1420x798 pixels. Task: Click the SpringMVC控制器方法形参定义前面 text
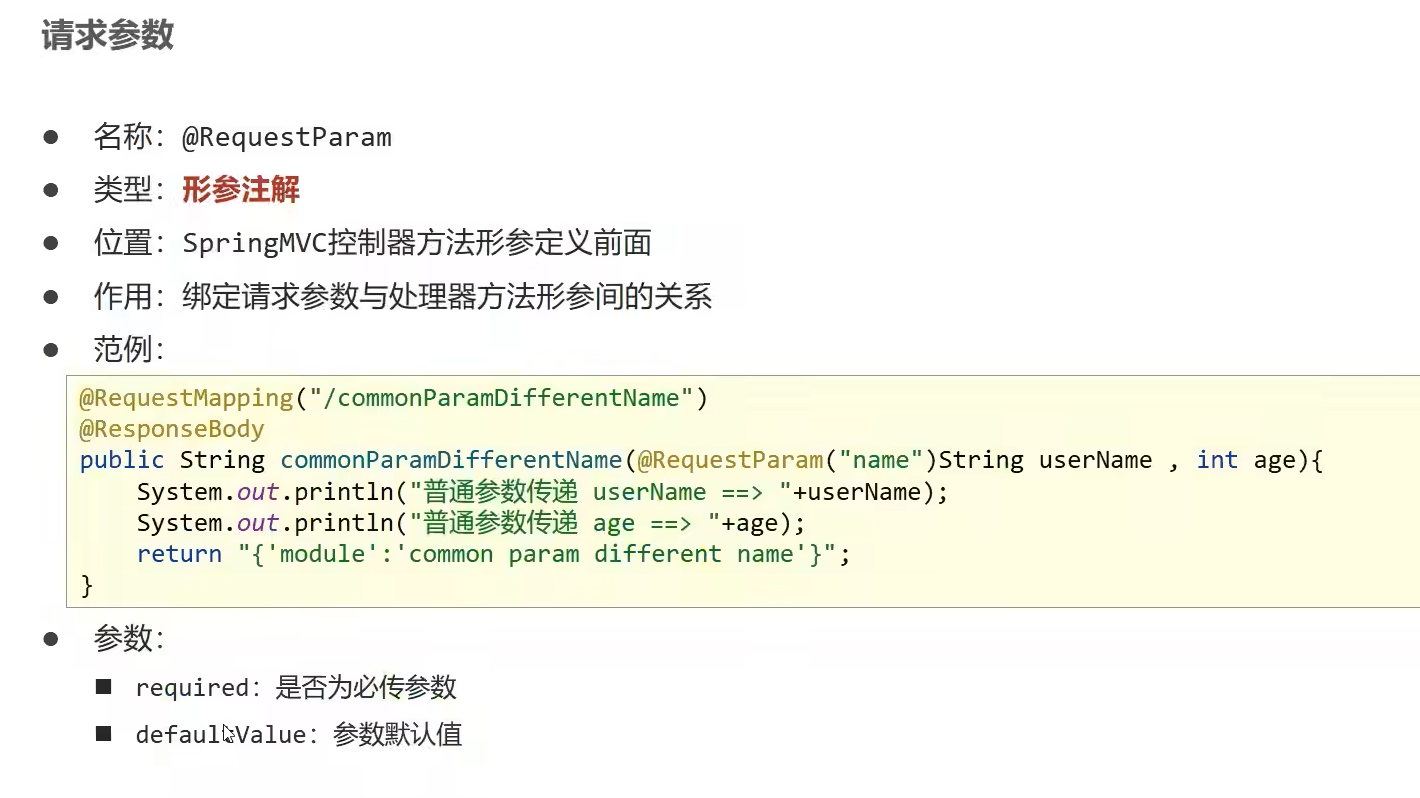pyautogui.click(x=417, y=243)
